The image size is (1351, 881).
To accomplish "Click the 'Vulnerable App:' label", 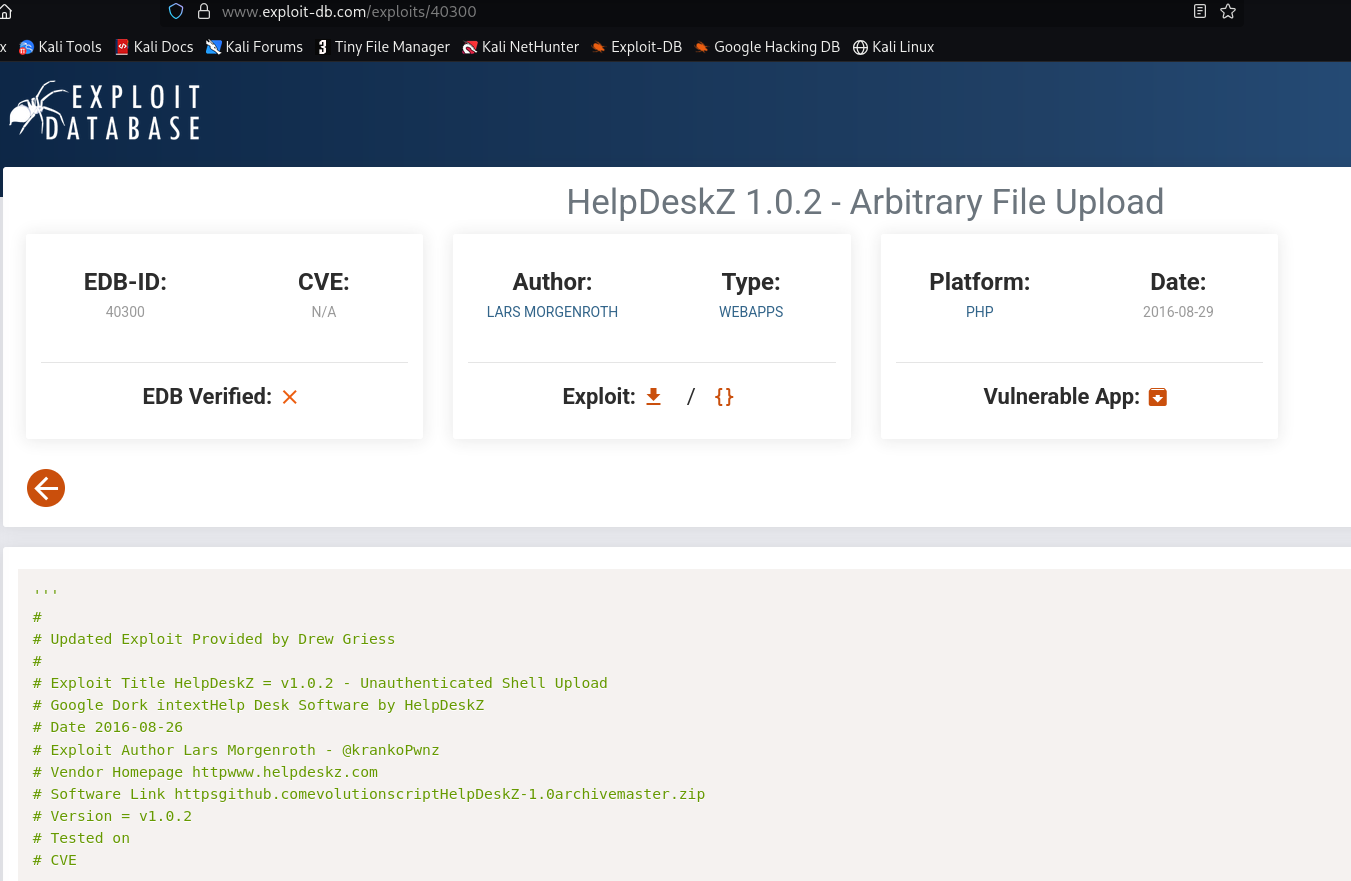I will tap(1061, 397).
